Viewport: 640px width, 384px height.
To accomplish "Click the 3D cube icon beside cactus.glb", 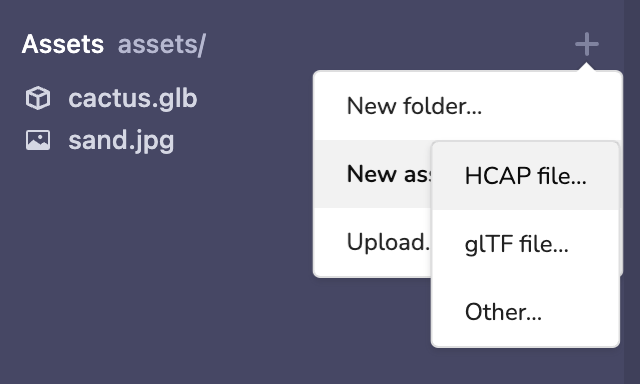I will (x=38, y=98).
